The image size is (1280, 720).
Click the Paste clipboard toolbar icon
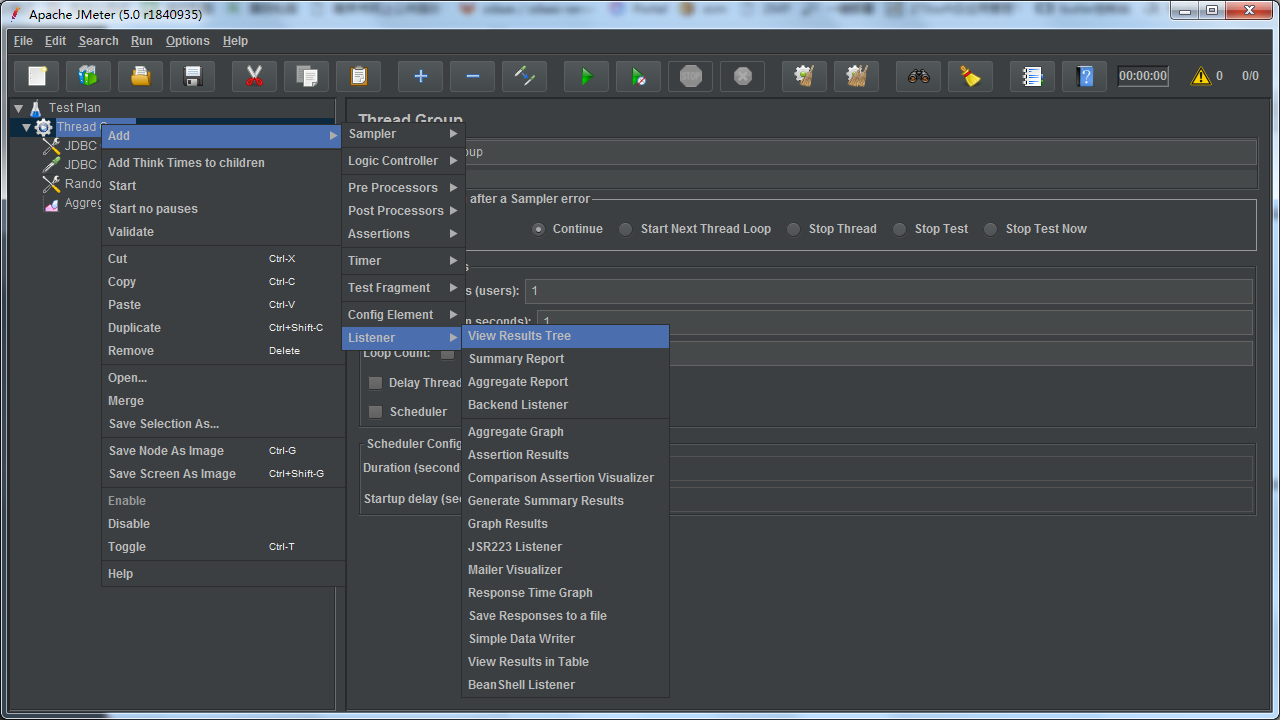point(359,76)
